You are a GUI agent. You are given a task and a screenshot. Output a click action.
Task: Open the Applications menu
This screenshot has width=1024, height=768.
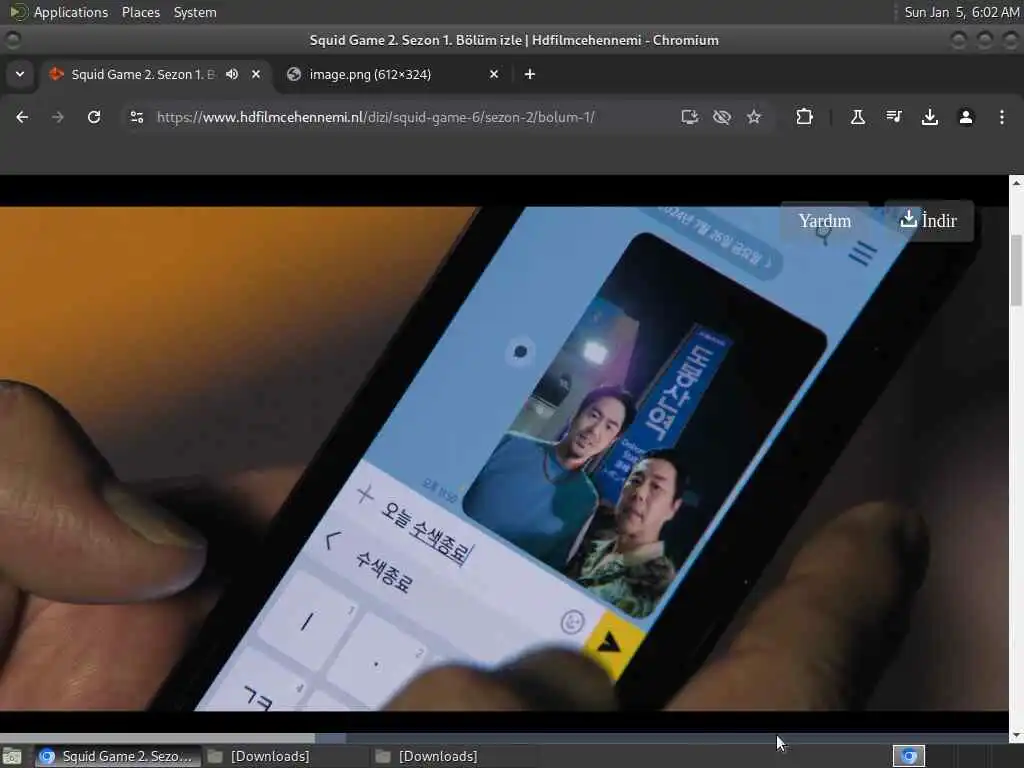(71, 12)
